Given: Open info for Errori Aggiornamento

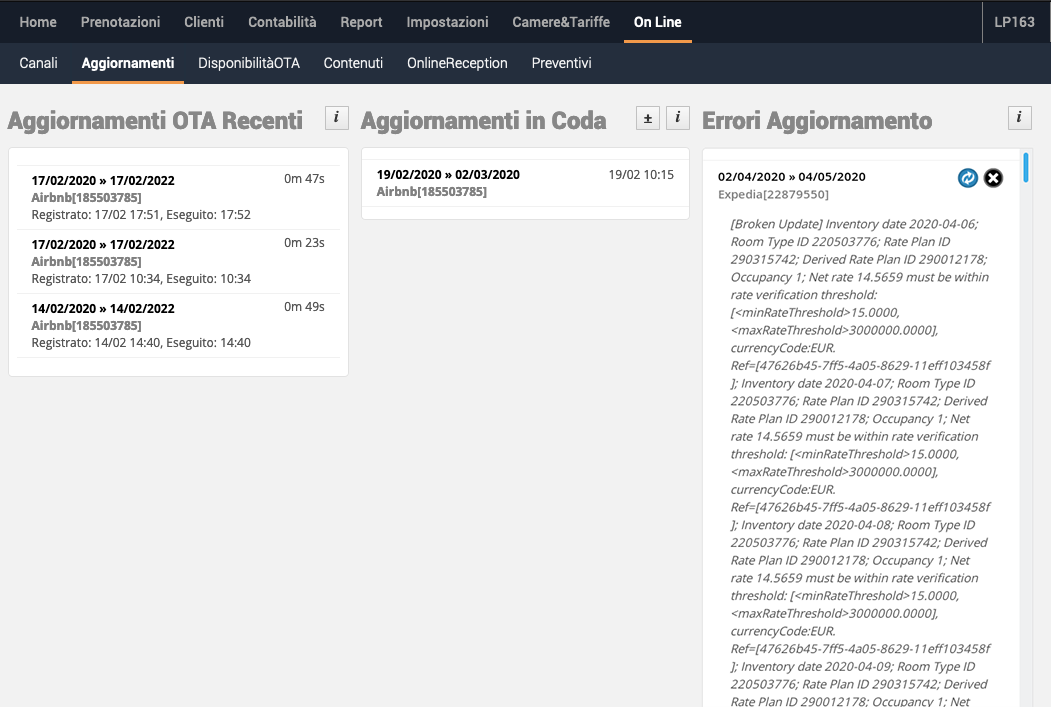Looking at the screenshot, I should pos(1019,118).
